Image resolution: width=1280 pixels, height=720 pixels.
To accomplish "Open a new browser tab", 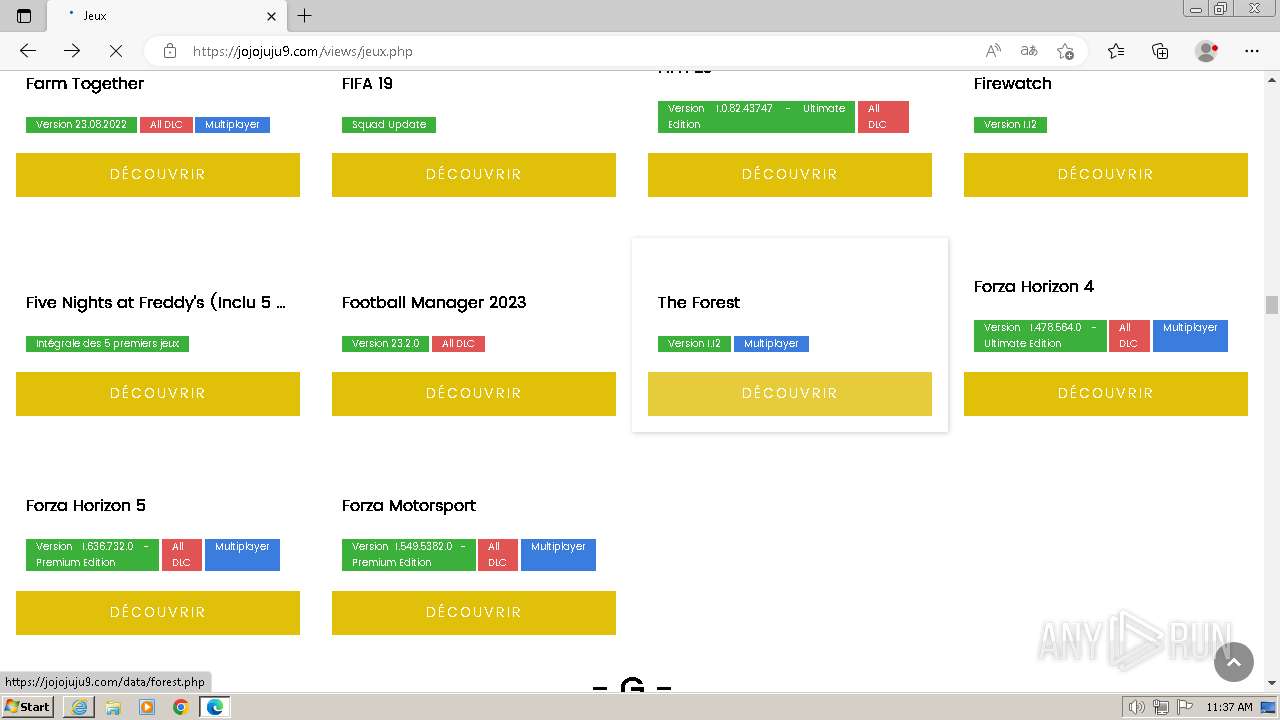I will click(x=305, y=16).
